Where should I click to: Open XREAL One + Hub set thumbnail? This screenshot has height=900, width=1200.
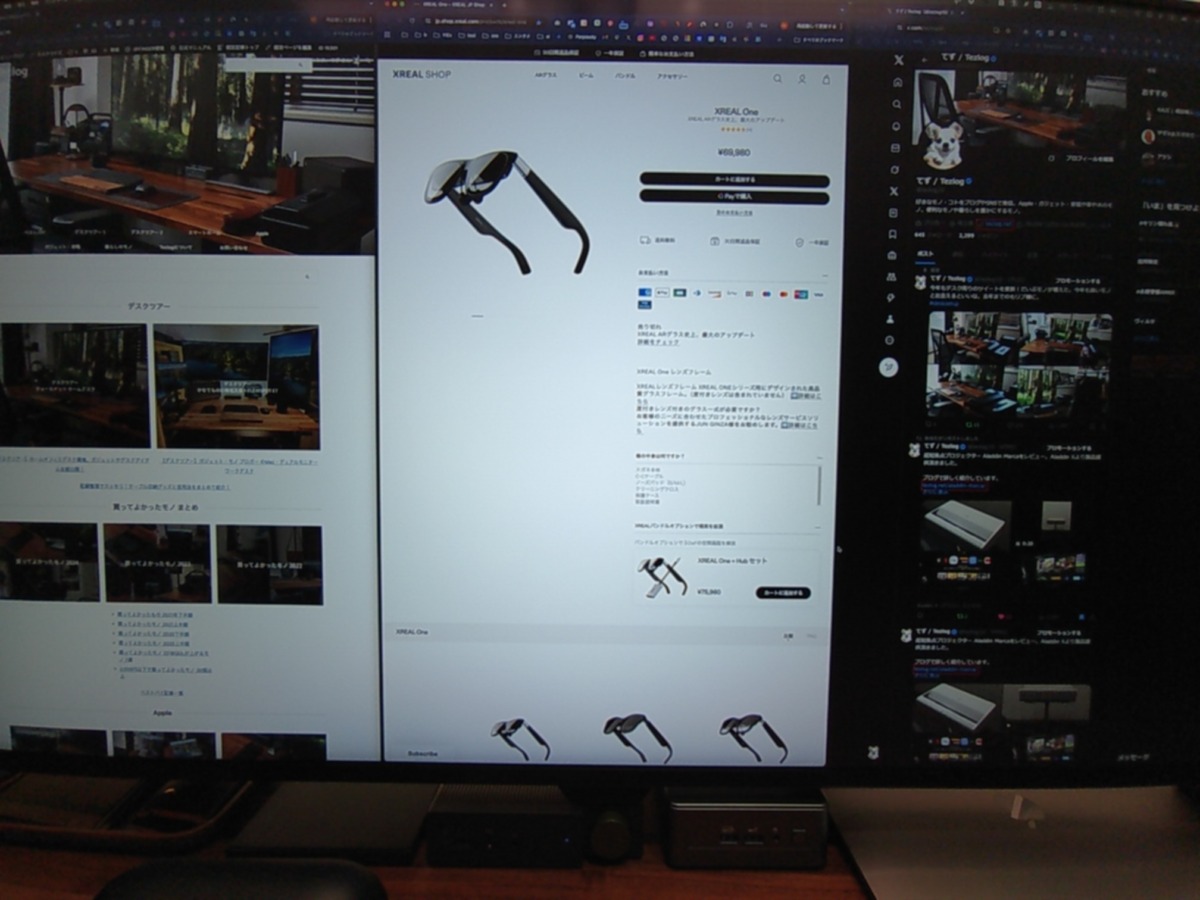[663, 577]
